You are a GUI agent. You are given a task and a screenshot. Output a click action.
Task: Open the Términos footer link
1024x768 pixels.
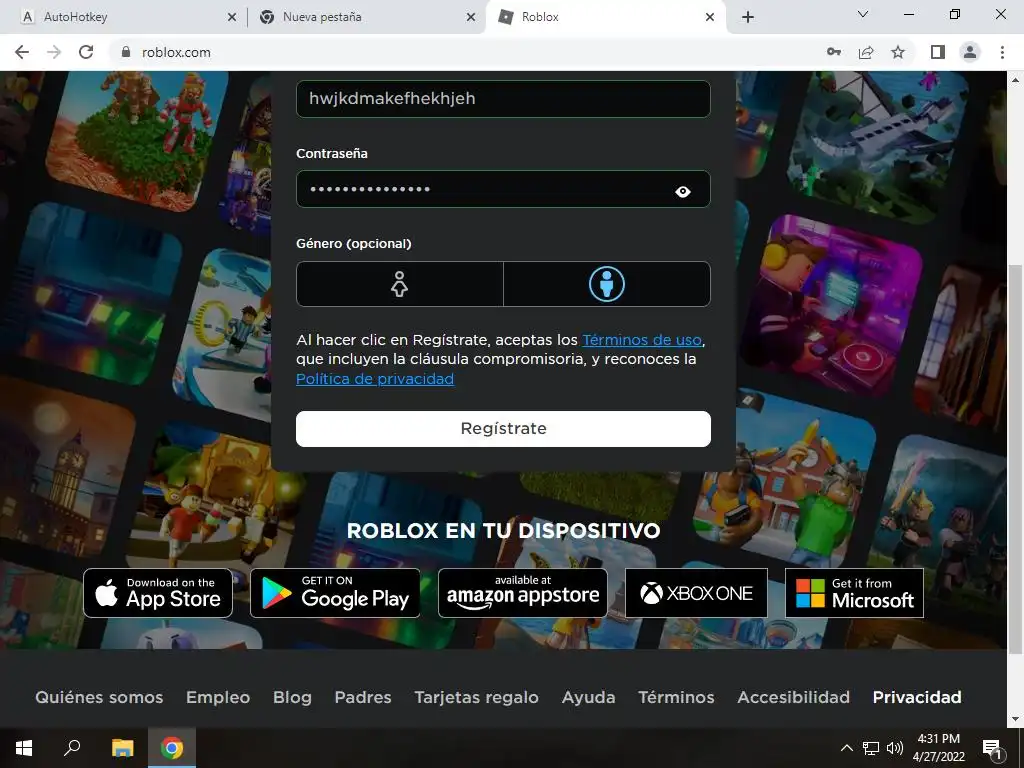pyautogui.click(x=676, y=697)
